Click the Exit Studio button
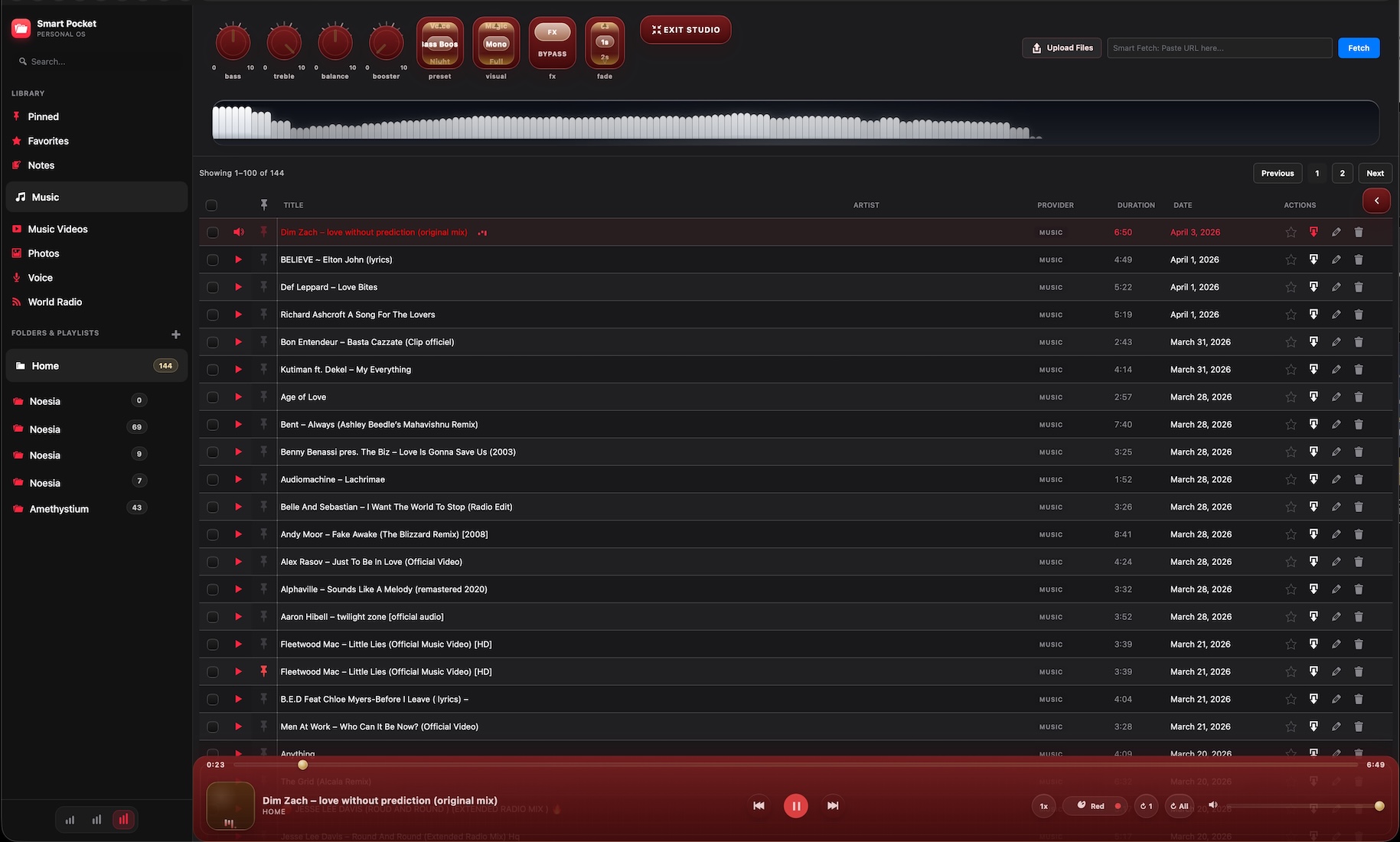The image size is (1400, 842). coord(685,30)
